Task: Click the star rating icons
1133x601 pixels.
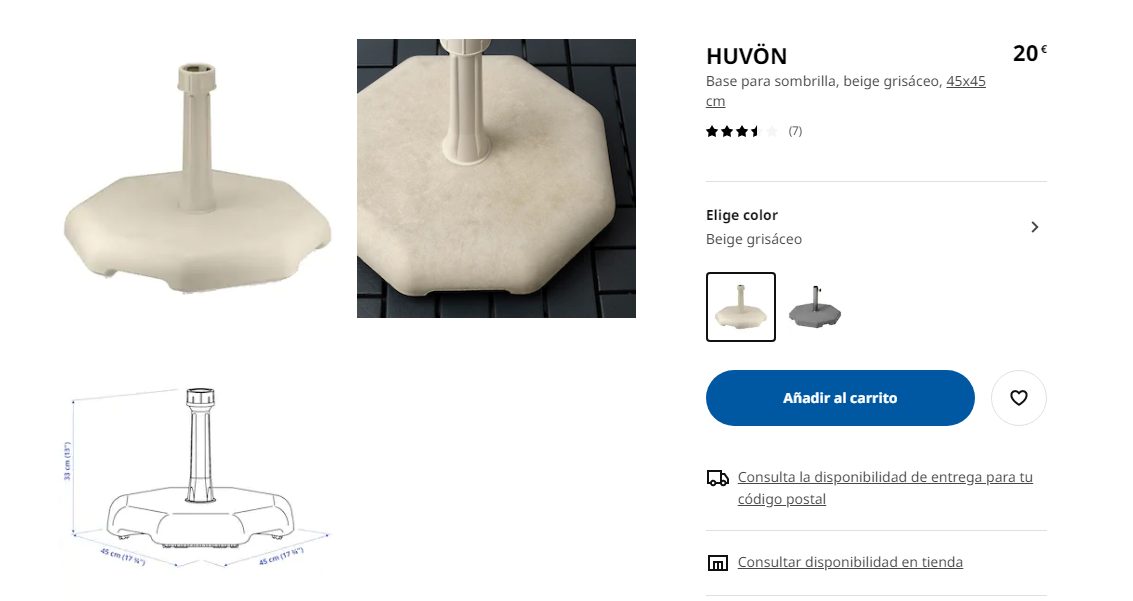Action: (x=742, y=131)
